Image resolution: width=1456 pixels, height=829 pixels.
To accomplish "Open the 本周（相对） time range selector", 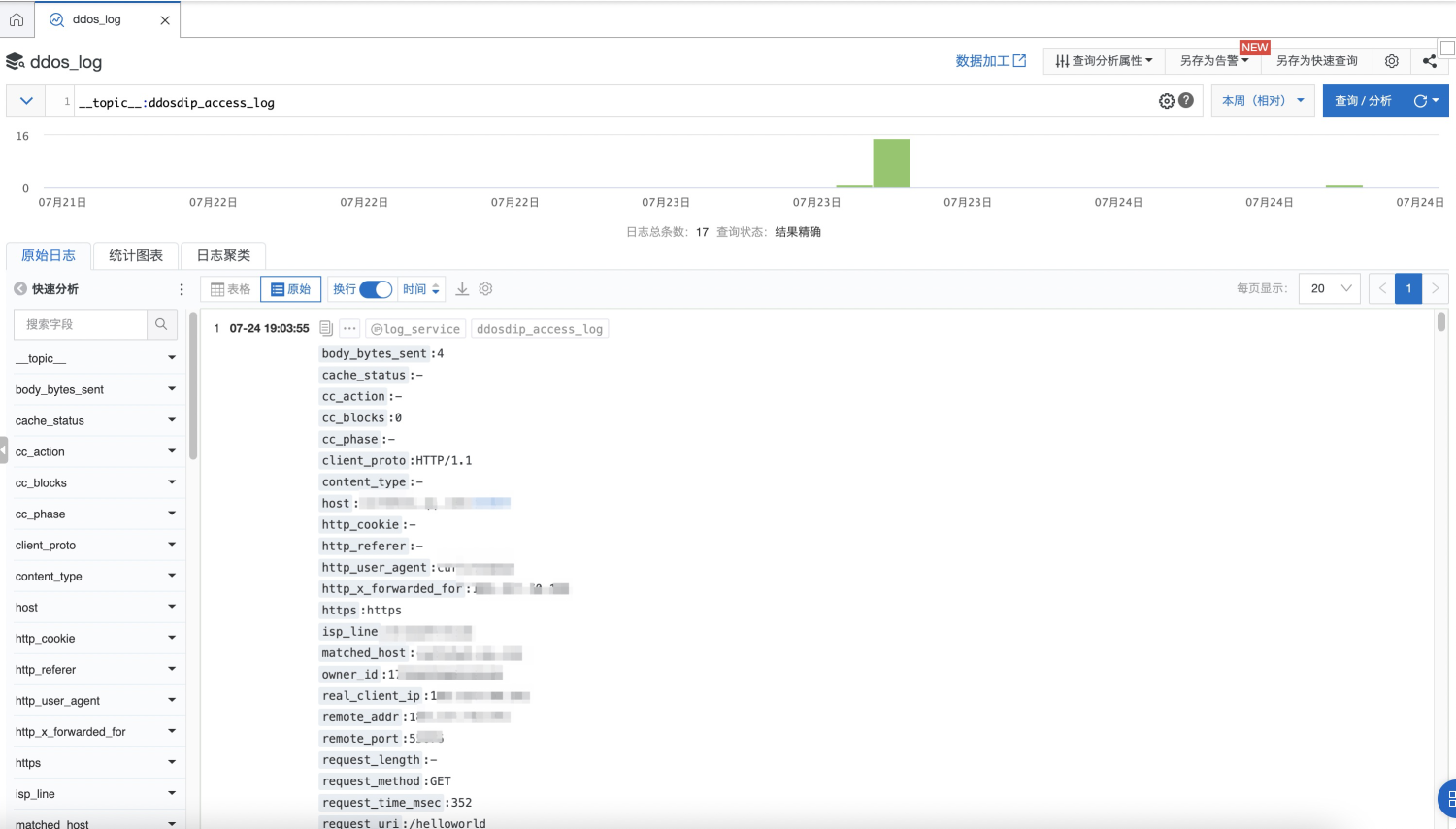I will [x=1262, y=100].
